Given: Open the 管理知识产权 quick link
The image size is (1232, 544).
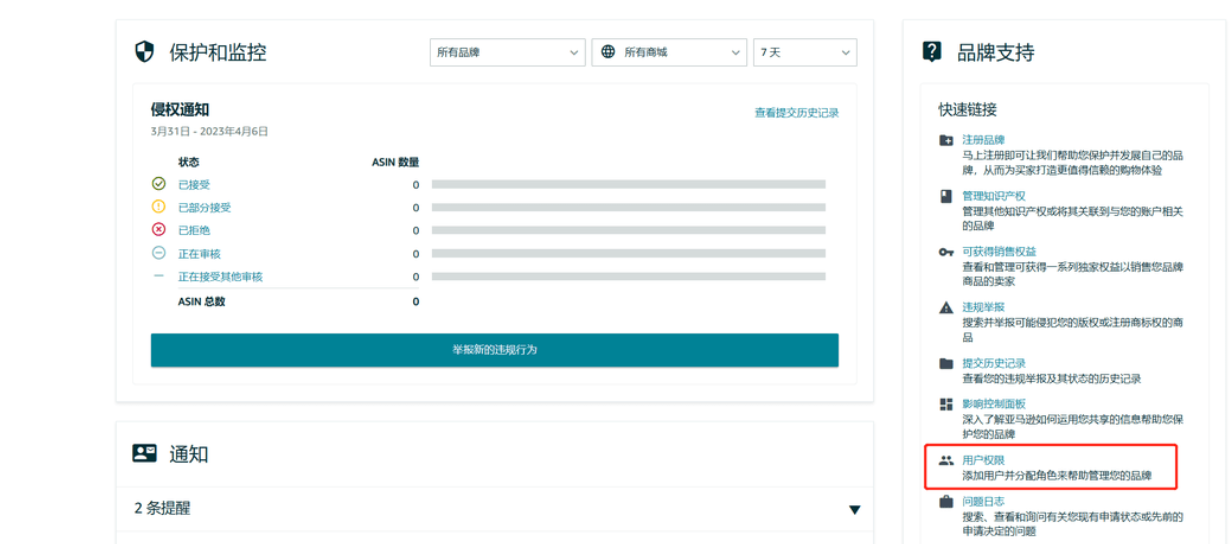Looking at the screenshot, I should point(994,196).
